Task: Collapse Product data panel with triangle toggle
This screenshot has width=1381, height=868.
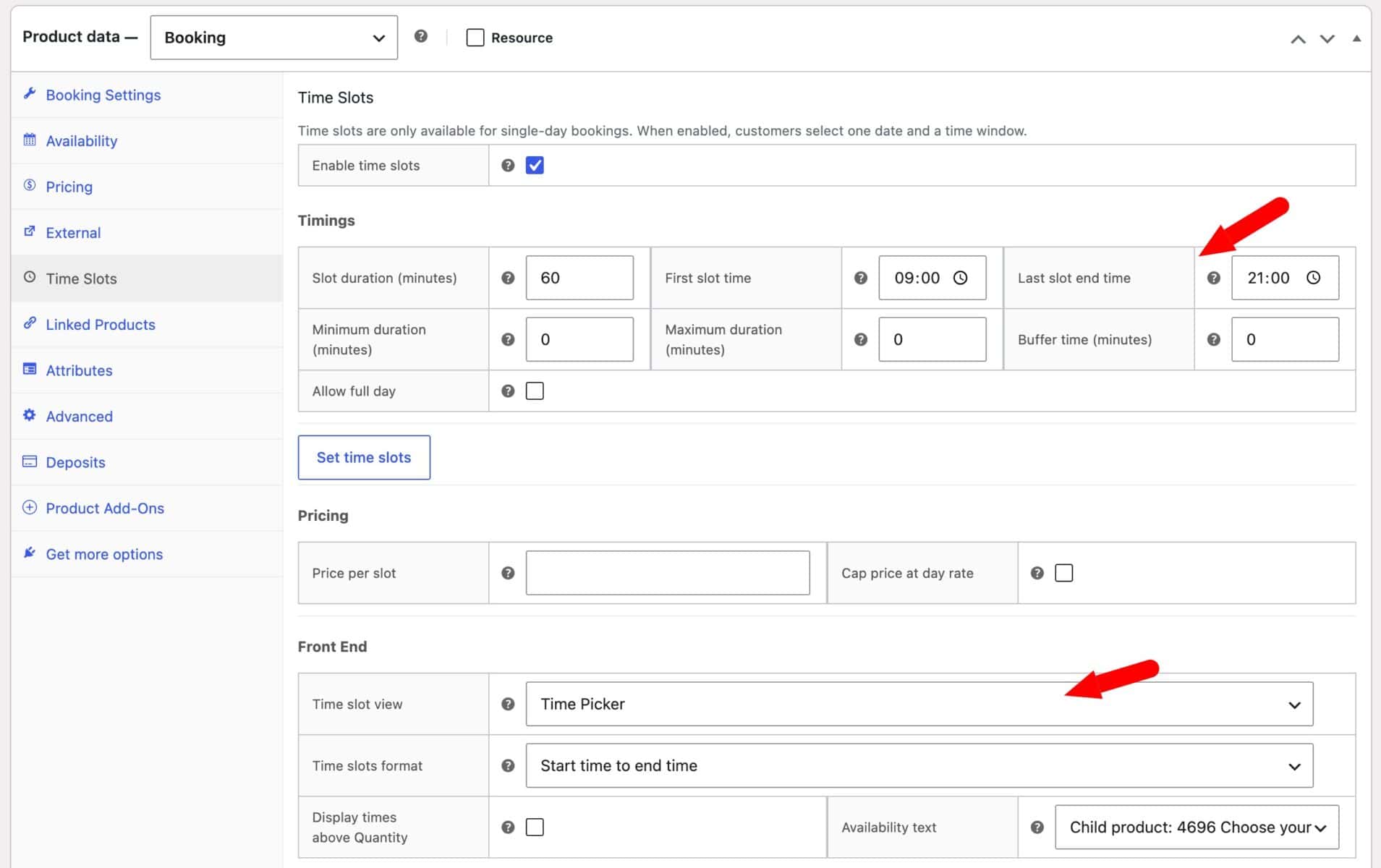Action: click(x=1356, y=38)
